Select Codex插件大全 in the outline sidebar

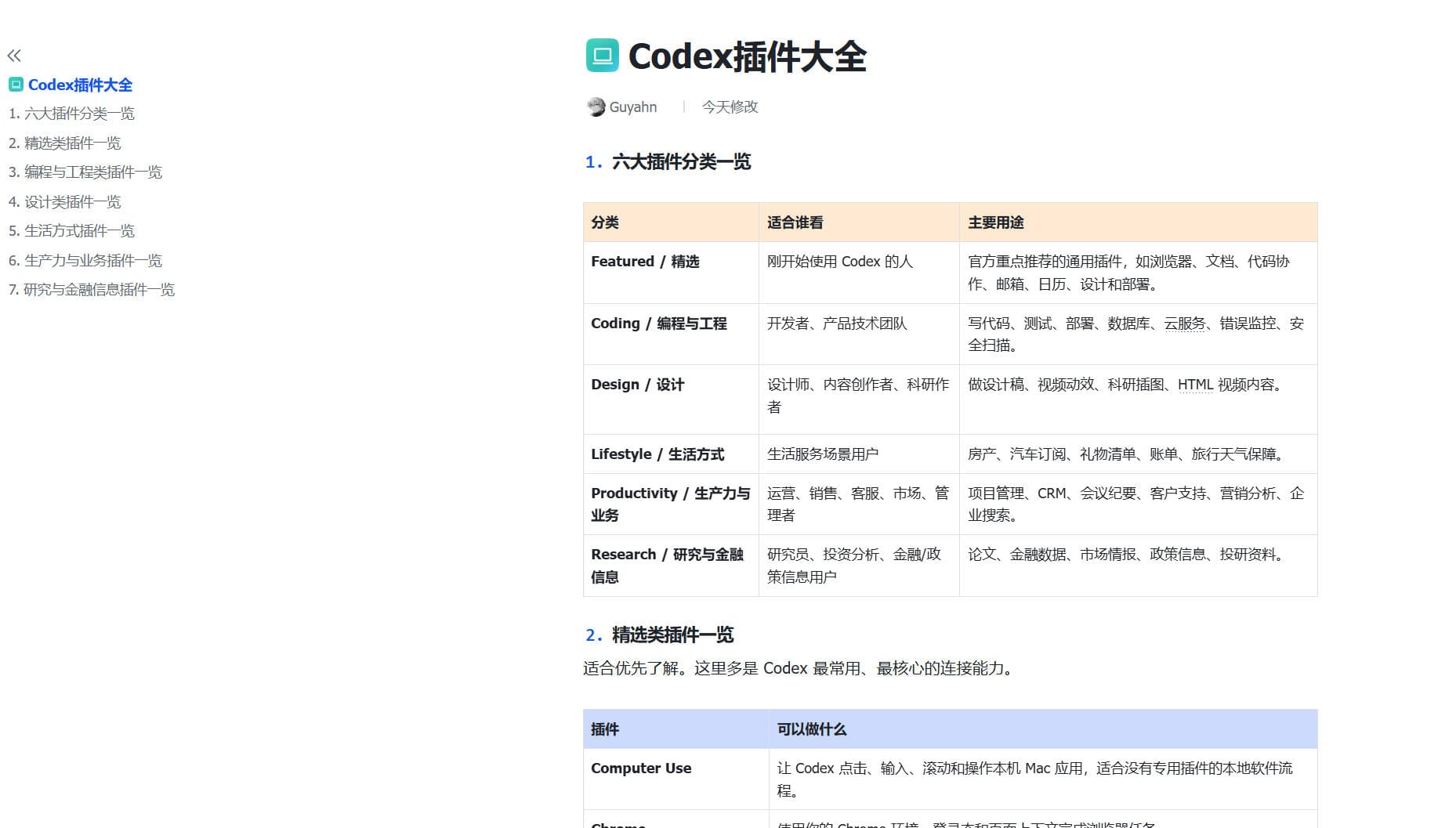tap(80, 85)
